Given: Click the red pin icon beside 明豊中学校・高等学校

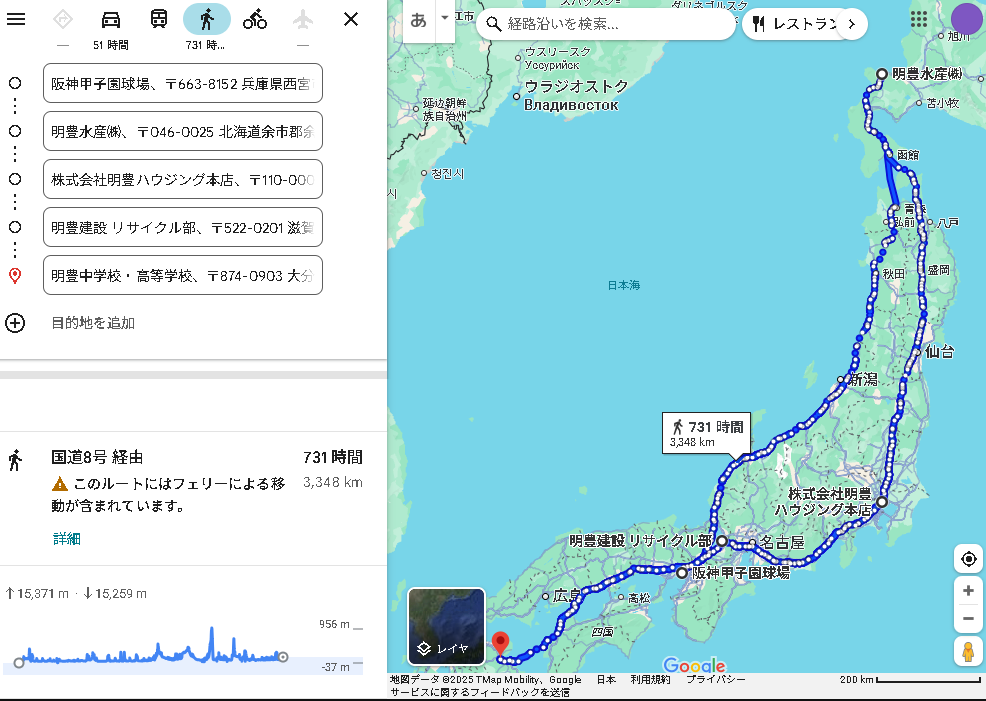Looking at the screenshot, I should [x=15, y=275].
